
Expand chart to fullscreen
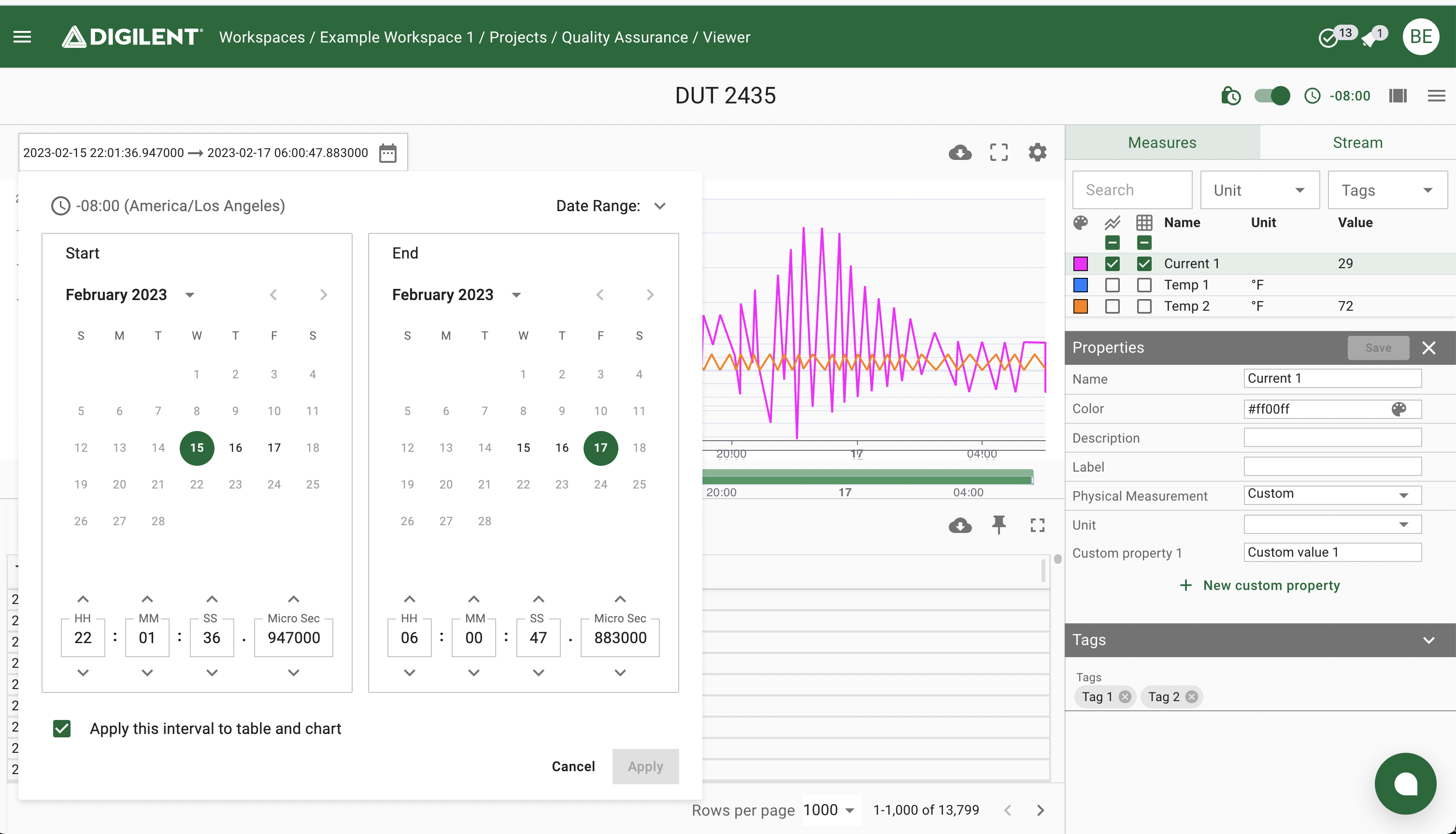(x=999, y=152)
